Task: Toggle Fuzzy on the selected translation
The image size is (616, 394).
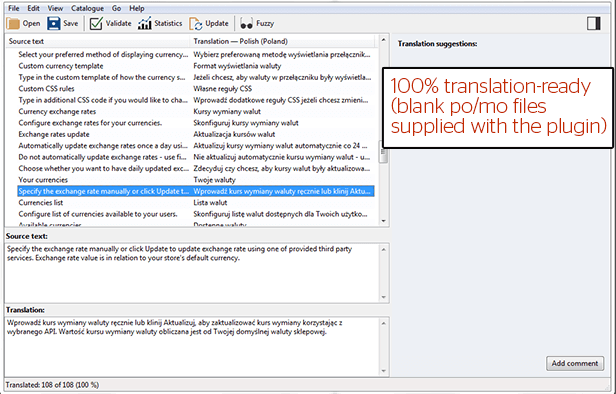Action: (x=257, y=24)
